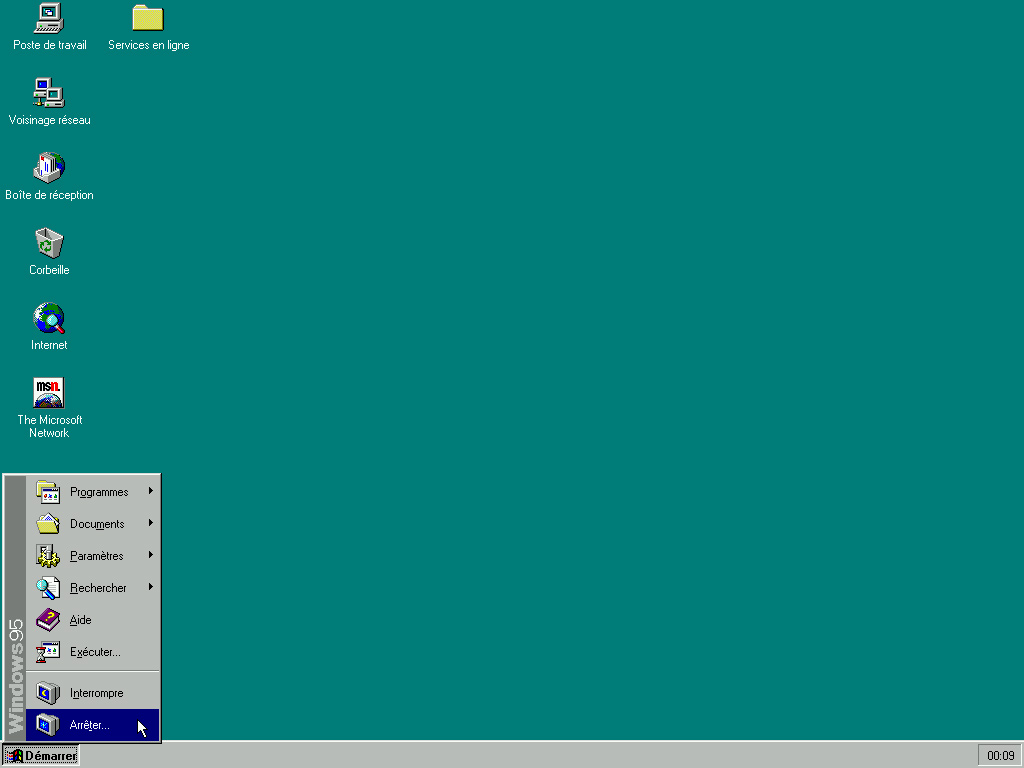Select The Microsoft Network msn icon
Image resolution: width=1024 pixels, height=768 pixels.
tap(49, 392)
